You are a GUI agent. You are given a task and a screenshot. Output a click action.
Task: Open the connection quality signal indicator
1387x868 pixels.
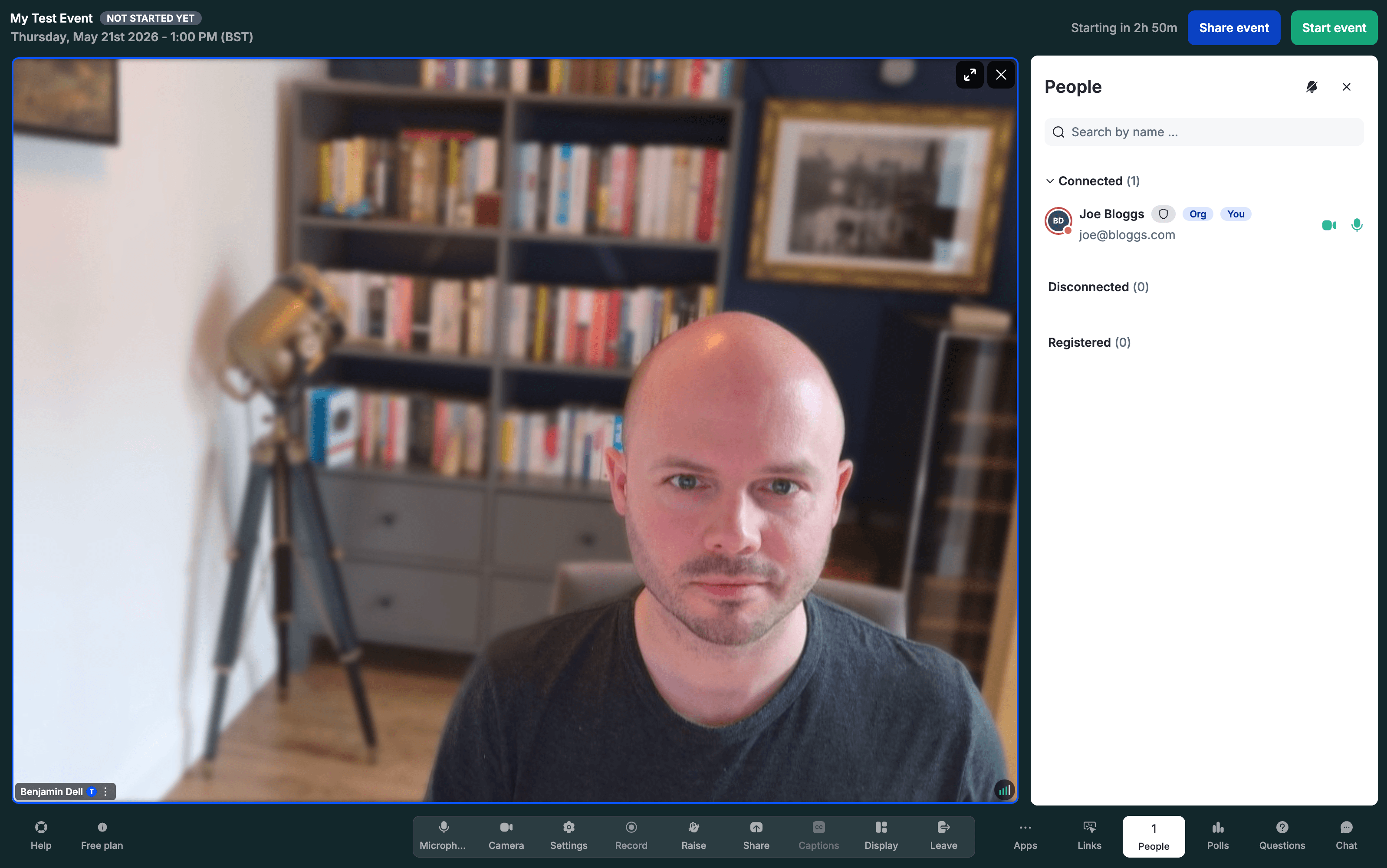(x=1004, y=790)
